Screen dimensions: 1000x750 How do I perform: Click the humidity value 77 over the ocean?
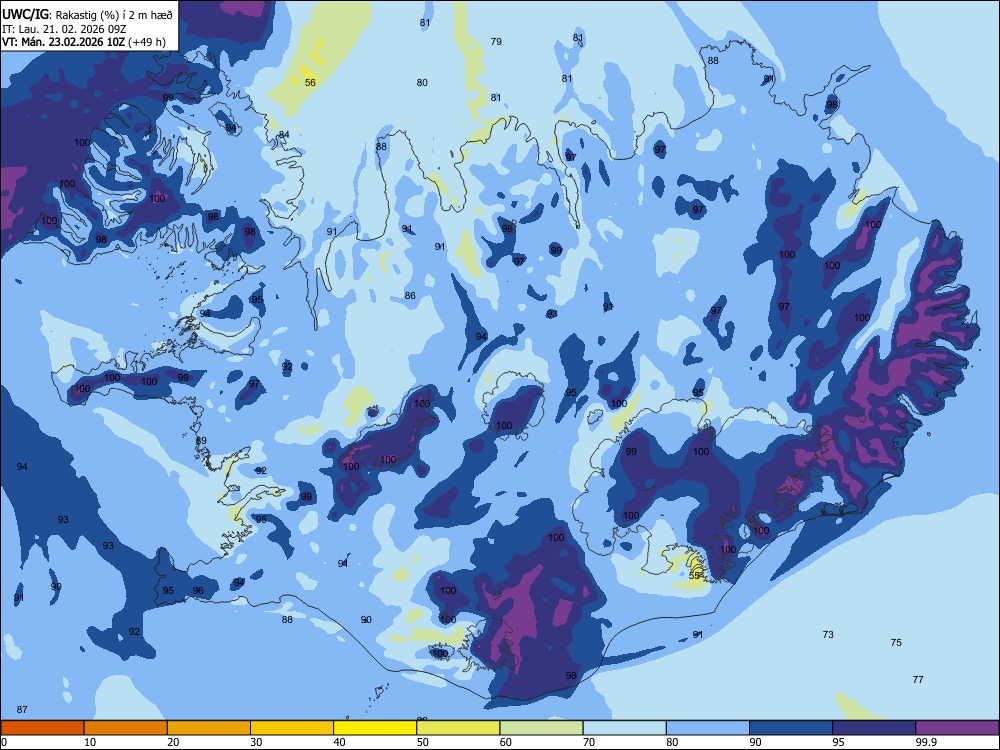tap(918, 679)
